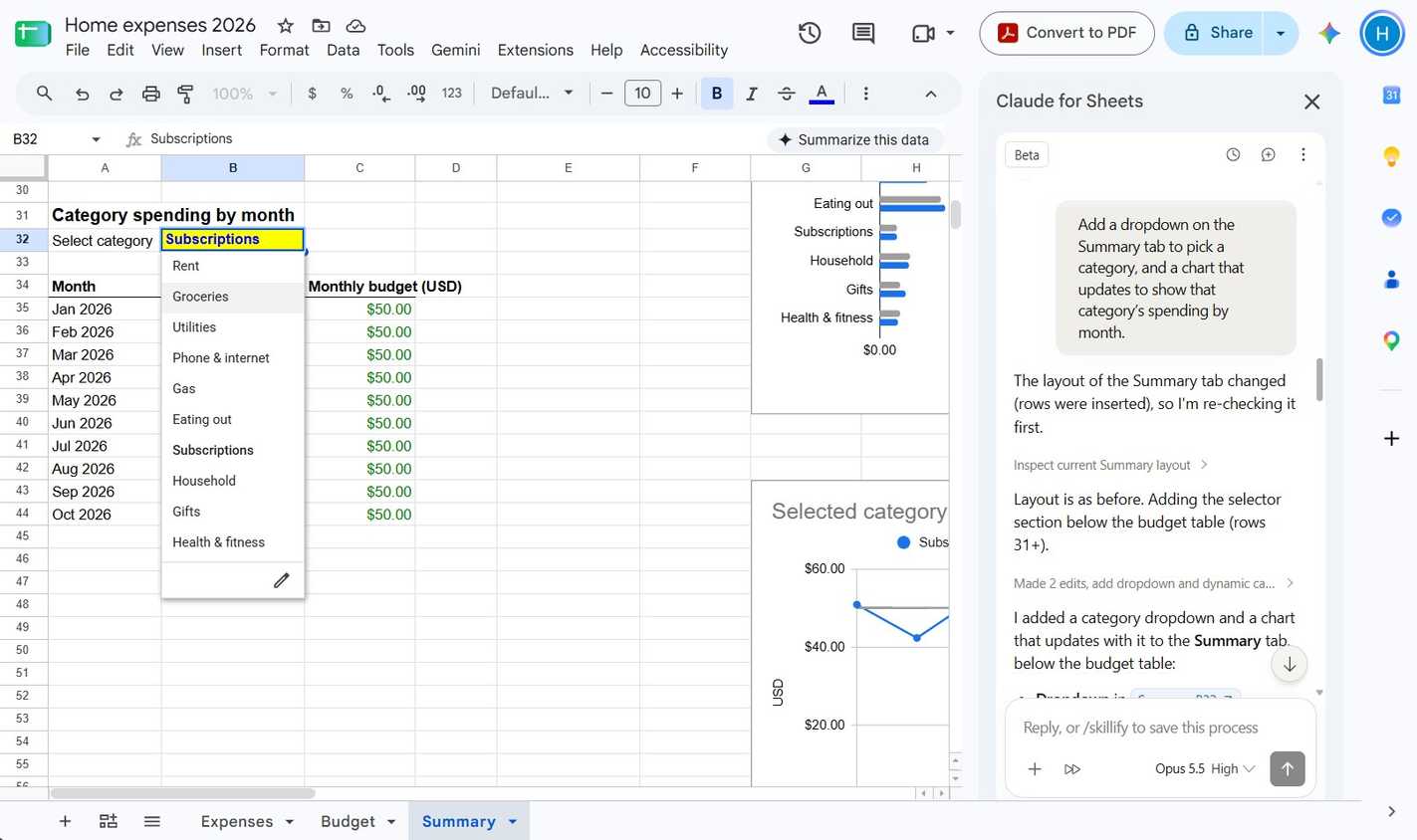Add a new sheet with plus button

pos(65,821)
